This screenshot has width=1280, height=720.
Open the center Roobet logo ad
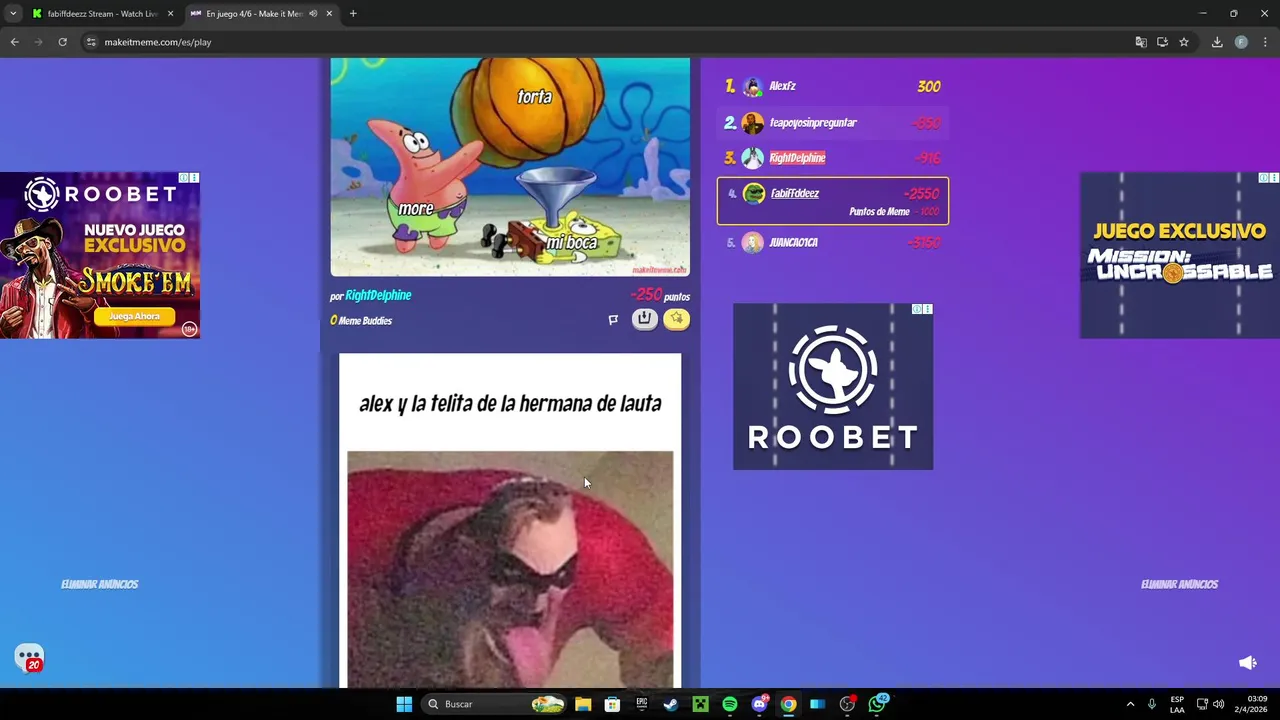click(833, 387)
